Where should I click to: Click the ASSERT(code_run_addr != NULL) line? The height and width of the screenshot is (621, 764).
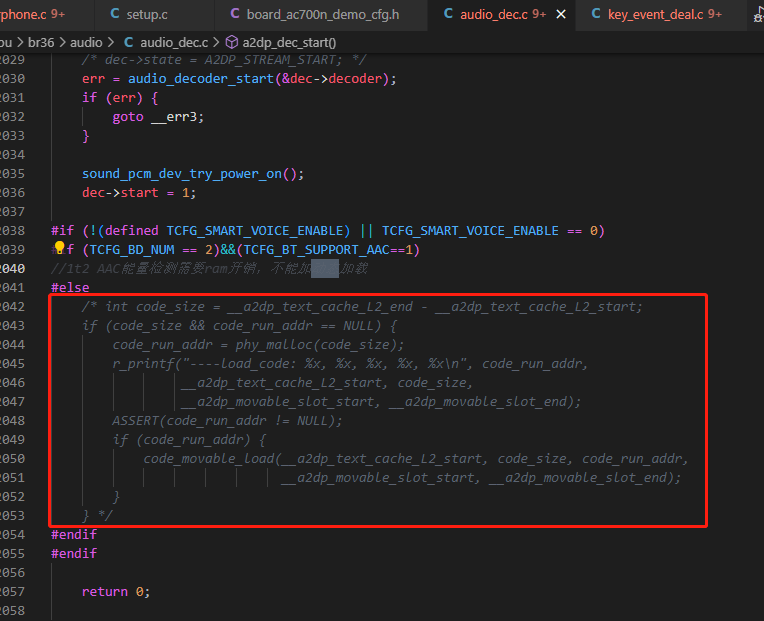pos(227,421)
